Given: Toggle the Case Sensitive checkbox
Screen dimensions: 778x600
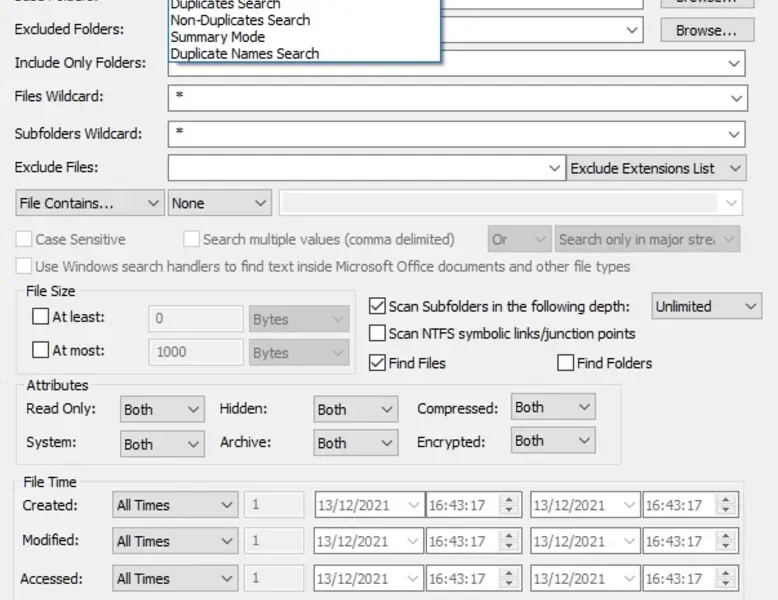Looking at the screenshot, I should click(24, 239).
